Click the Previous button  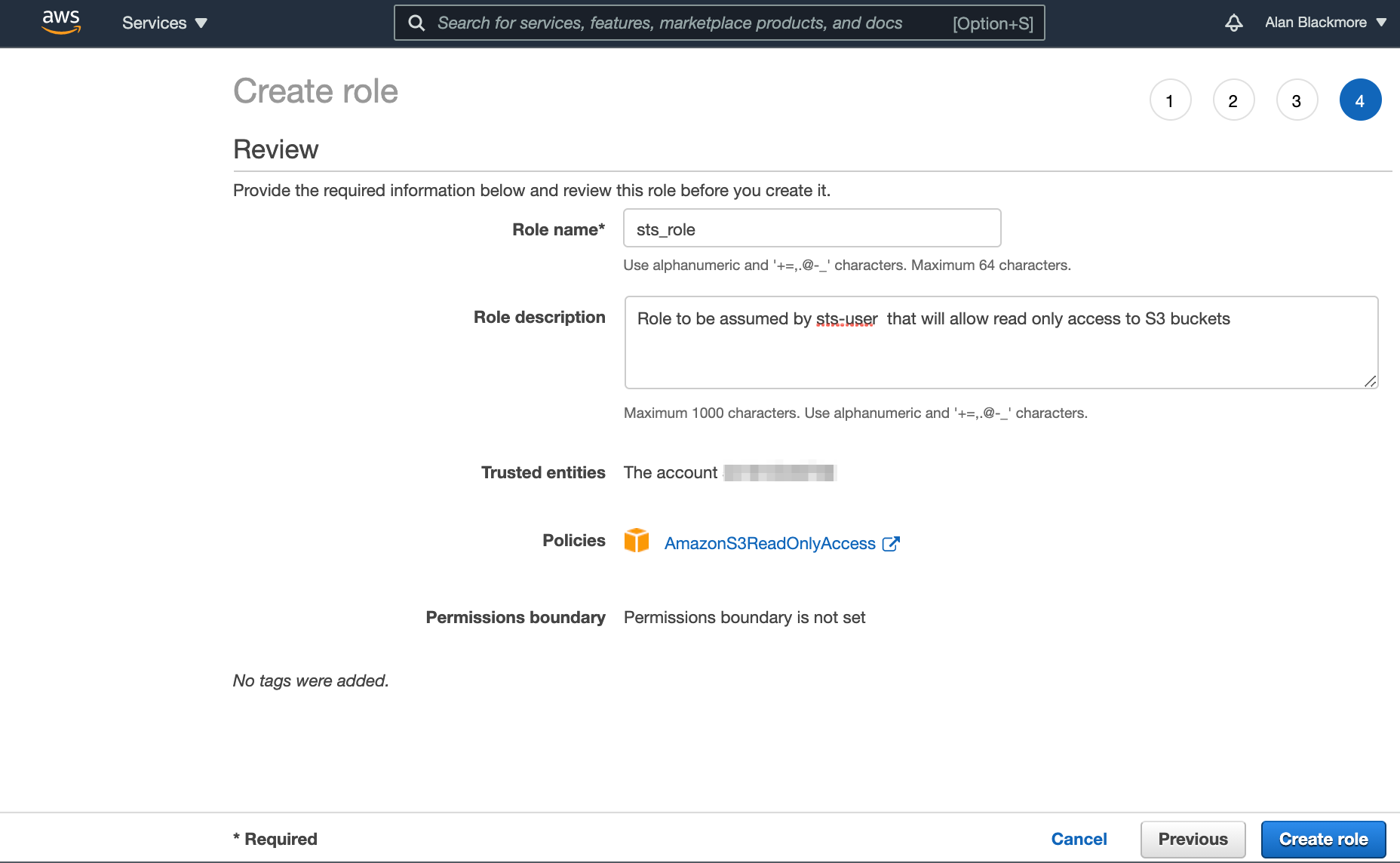click(1193, 838)
